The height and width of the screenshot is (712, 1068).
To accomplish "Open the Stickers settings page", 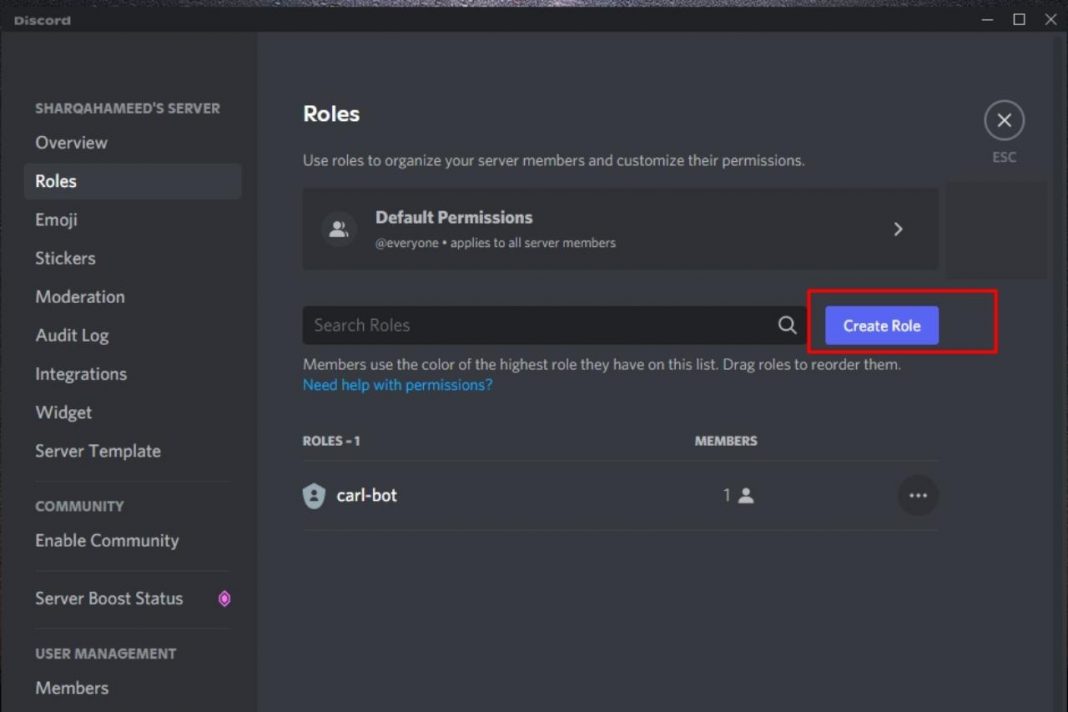I will (x=65, y=258).
